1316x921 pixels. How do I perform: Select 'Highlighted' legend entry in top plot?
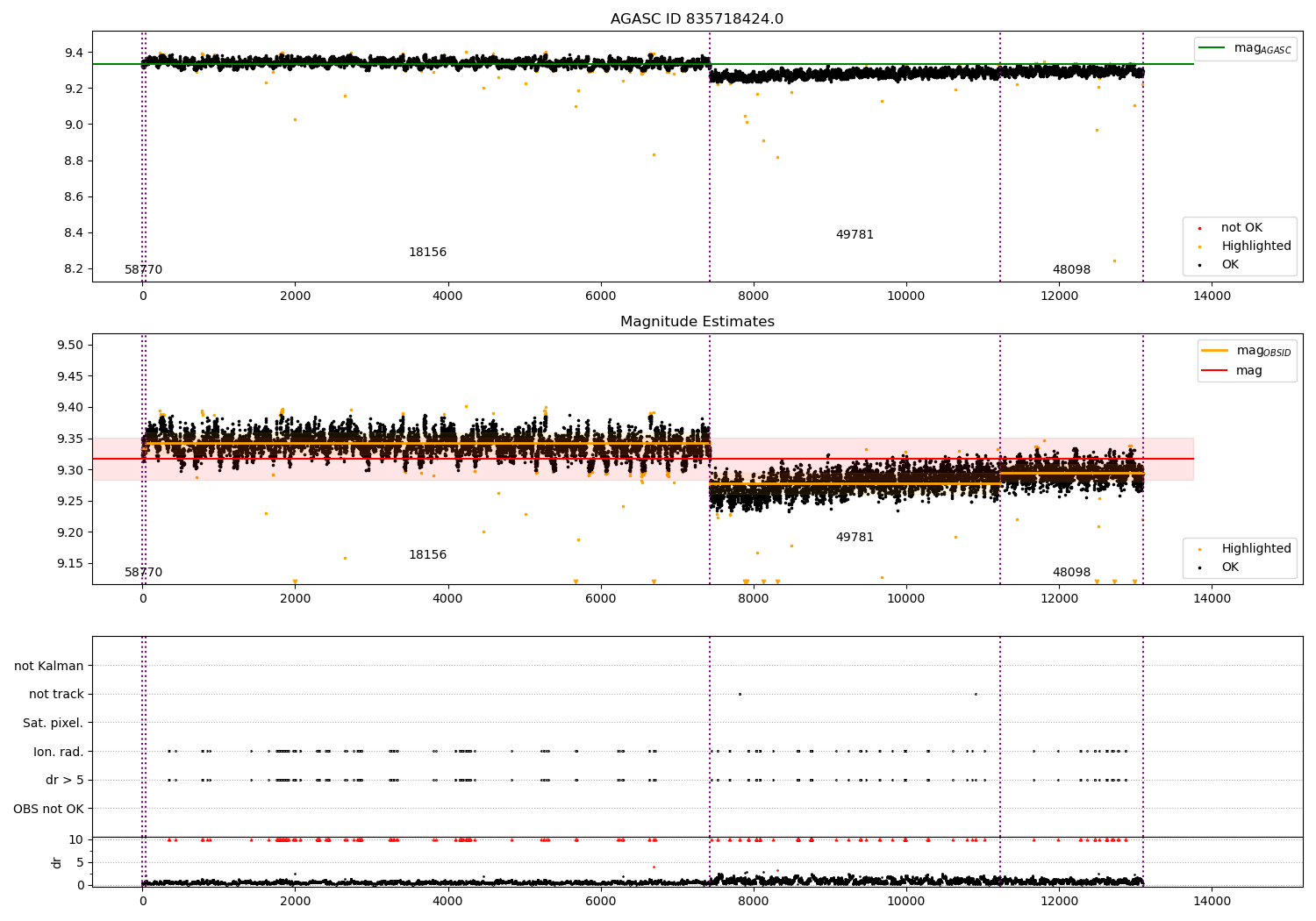(x=1255, y=246)
